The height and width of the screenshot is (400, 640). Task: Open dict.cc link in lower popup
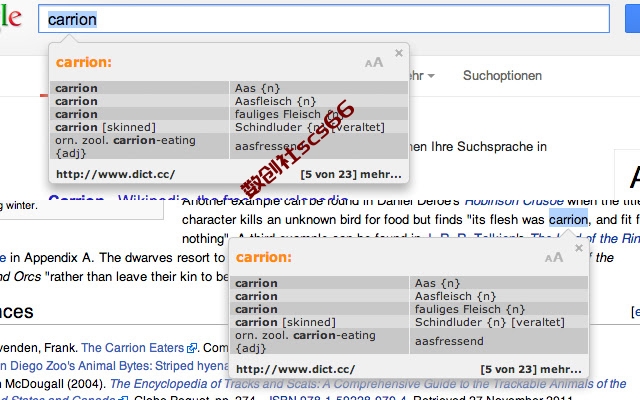coord(296,369)
